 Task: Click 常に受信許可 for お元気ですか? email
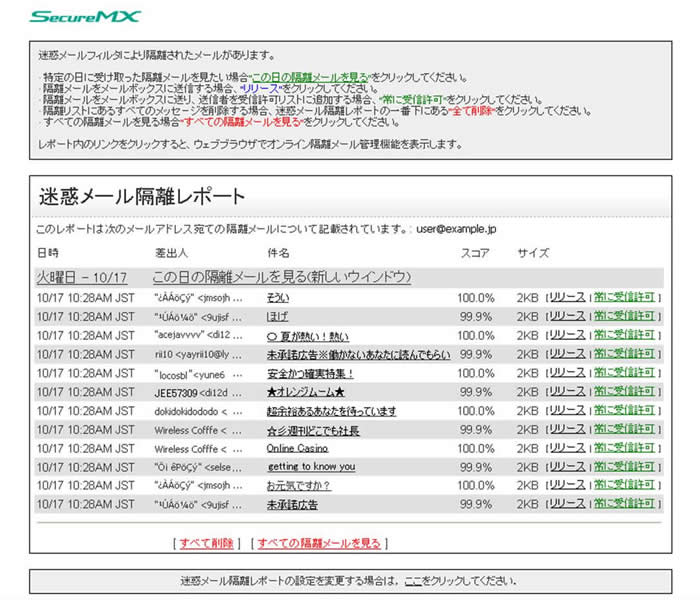(x=625, y=485)
